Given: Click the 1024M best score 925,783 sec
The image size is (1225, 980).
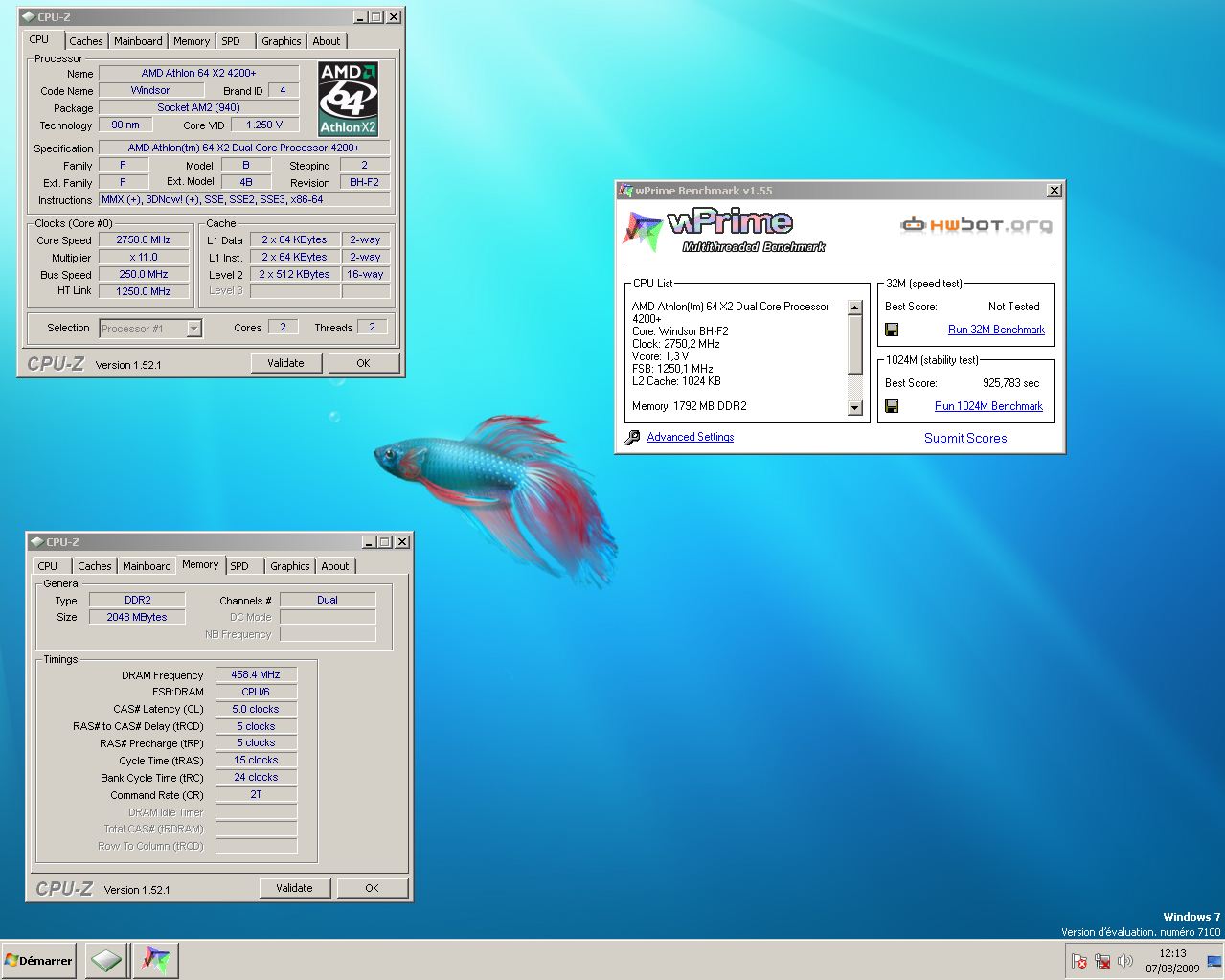Looking at the screenshot, I should [1010, 383].
